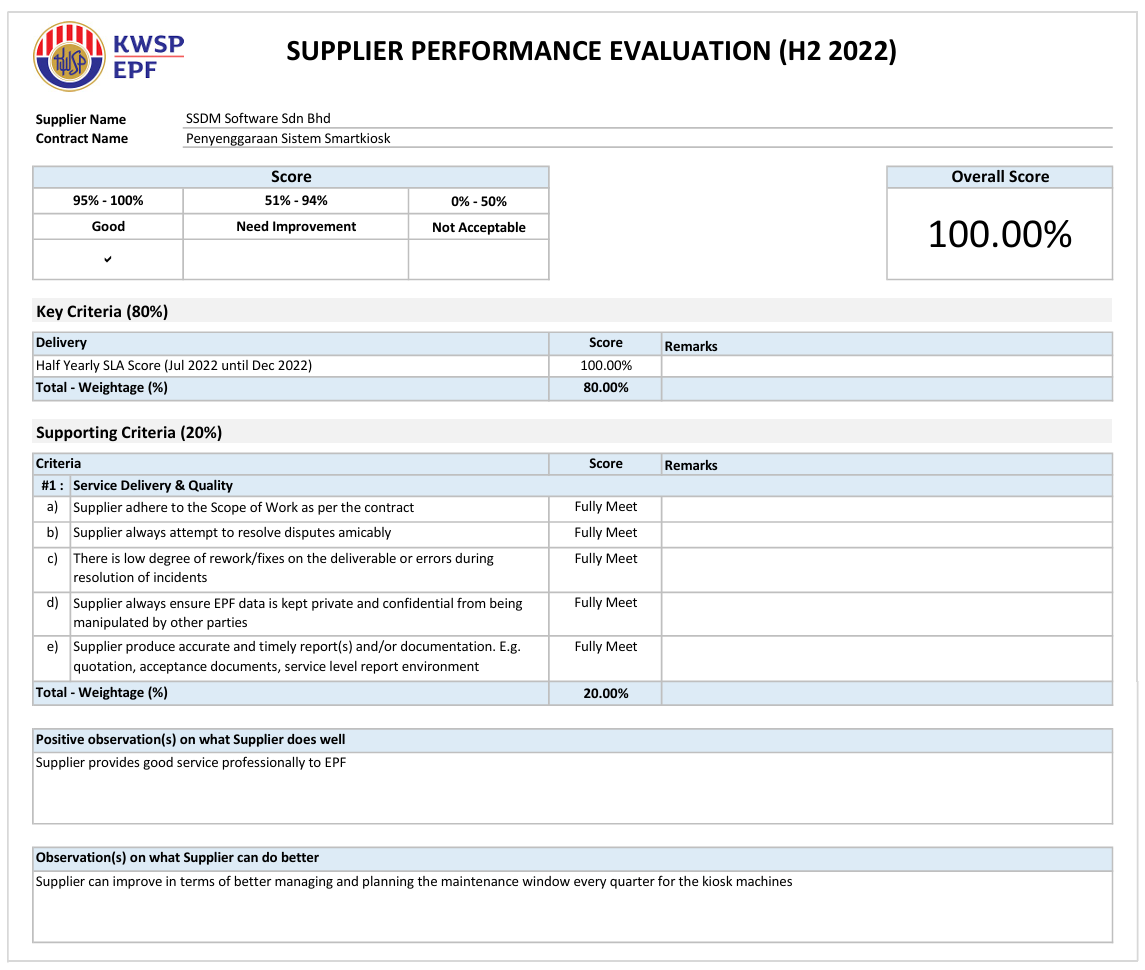Click the 80.00% total weightage cell
This screenshot has width=1145, height=970.
click(x=605, y=388)
